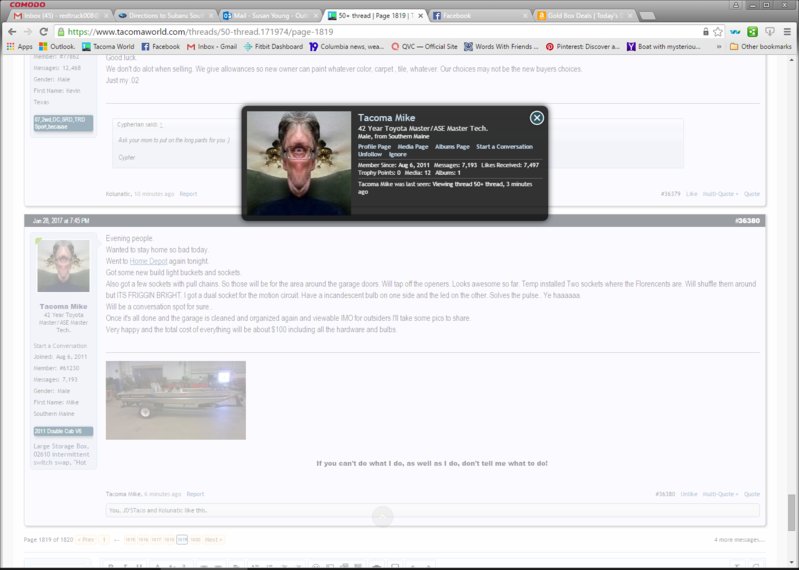Image resolution: width=799 pixels, height=570 pixels.
Task: Switch to the Gold Box Deals tab
Action: [582, 16]
